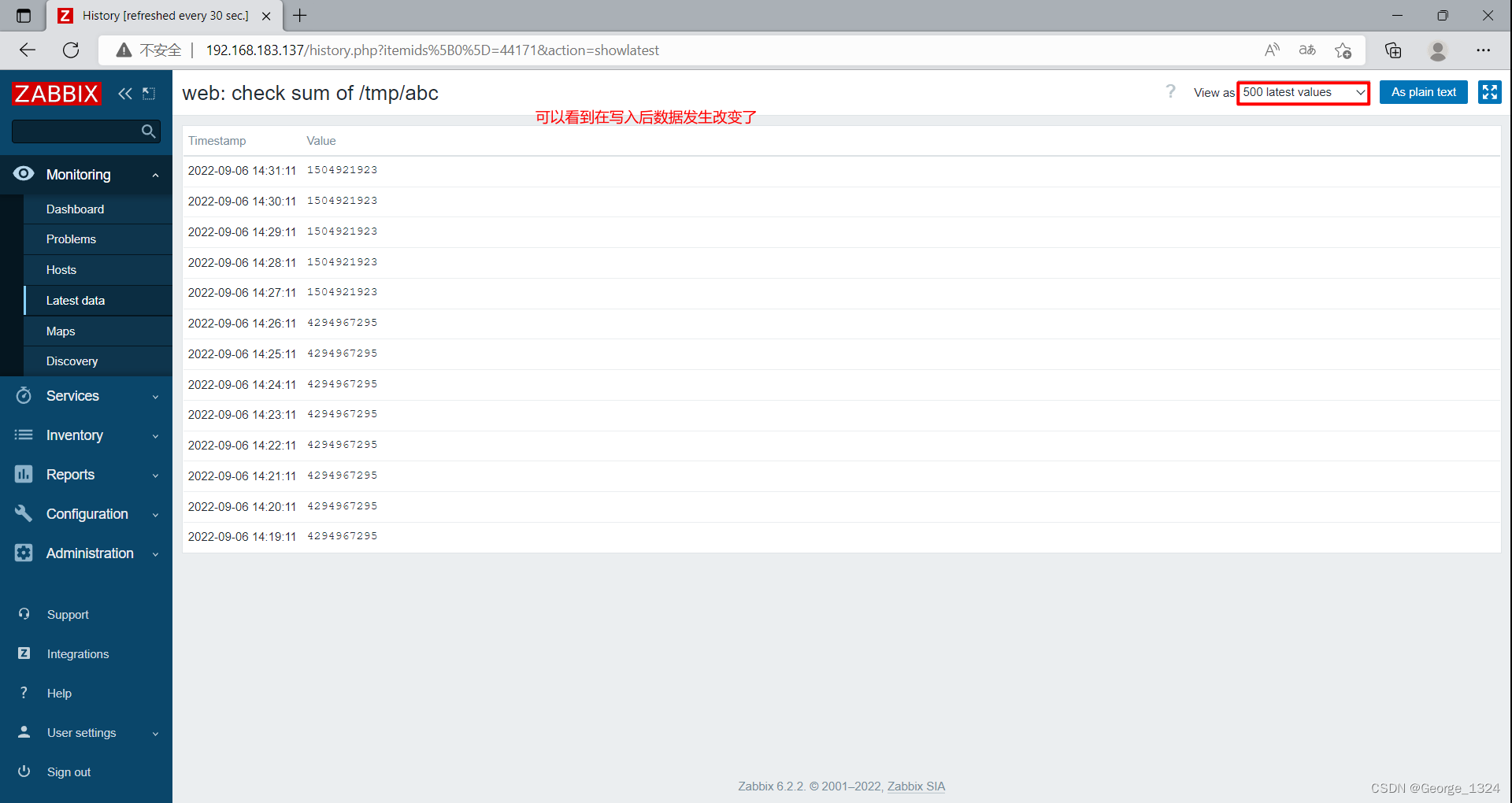The image size is (1512, 803).
Task: Expand the Inventory menu section
Action: point(155,436)
